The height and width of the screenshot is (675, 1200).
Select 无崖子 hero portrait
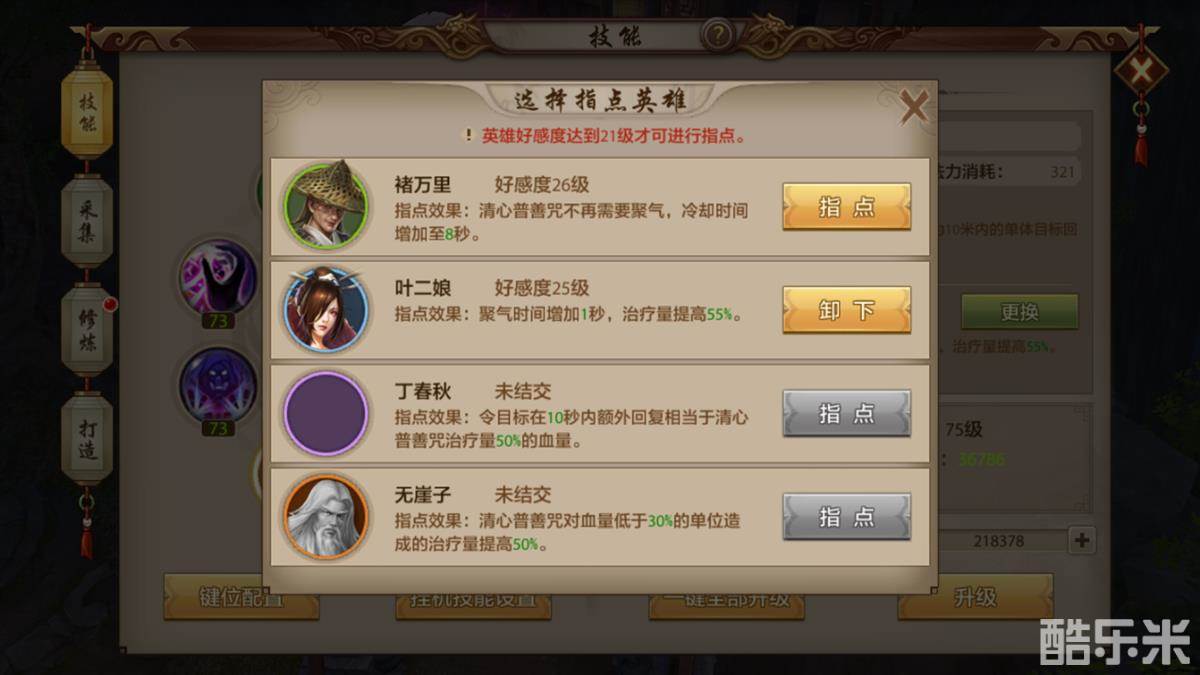[326, 517]
